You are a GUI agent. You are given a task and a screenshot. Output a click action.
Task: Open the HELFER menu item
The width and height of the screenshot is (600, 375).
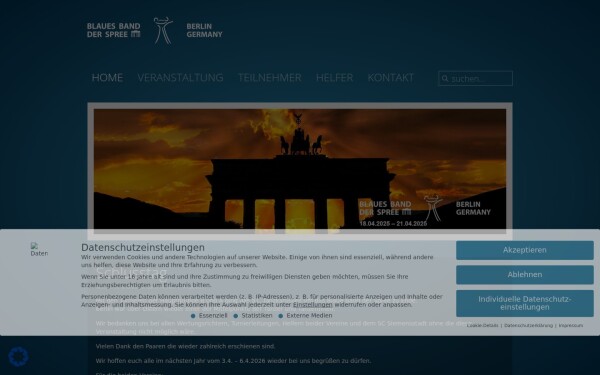[334, 78]
